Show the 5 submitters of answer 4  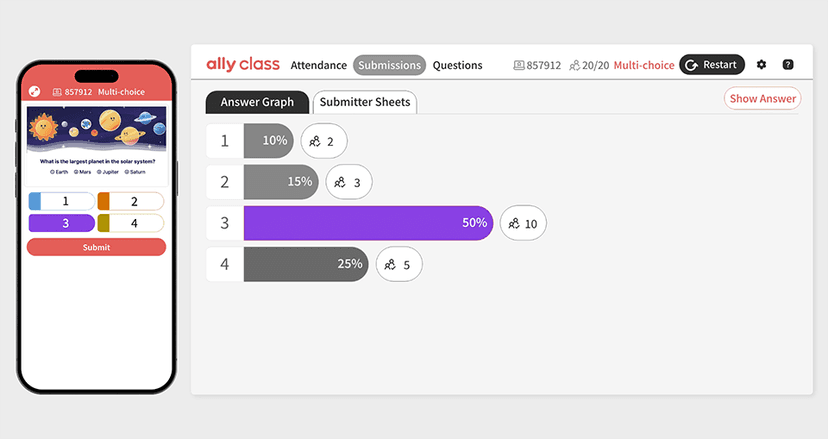click(x=399, y=264)
